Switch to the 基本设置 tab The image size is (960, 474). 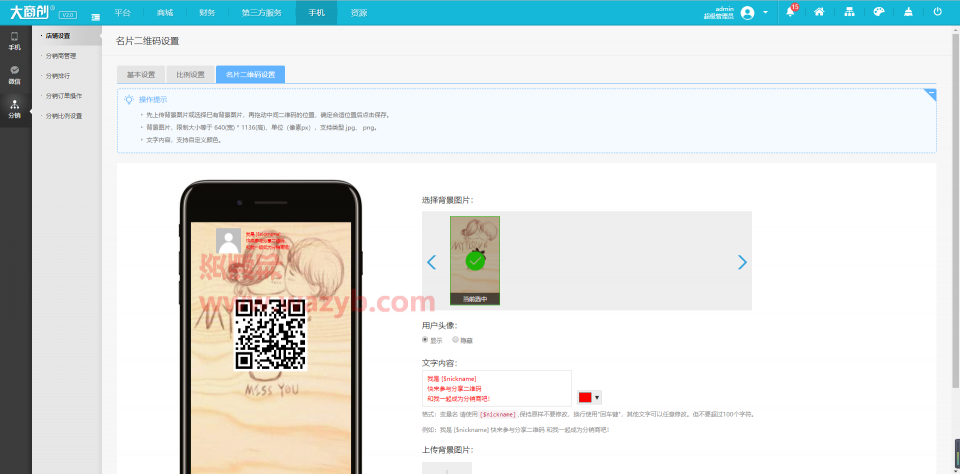[x=141, y=75]
